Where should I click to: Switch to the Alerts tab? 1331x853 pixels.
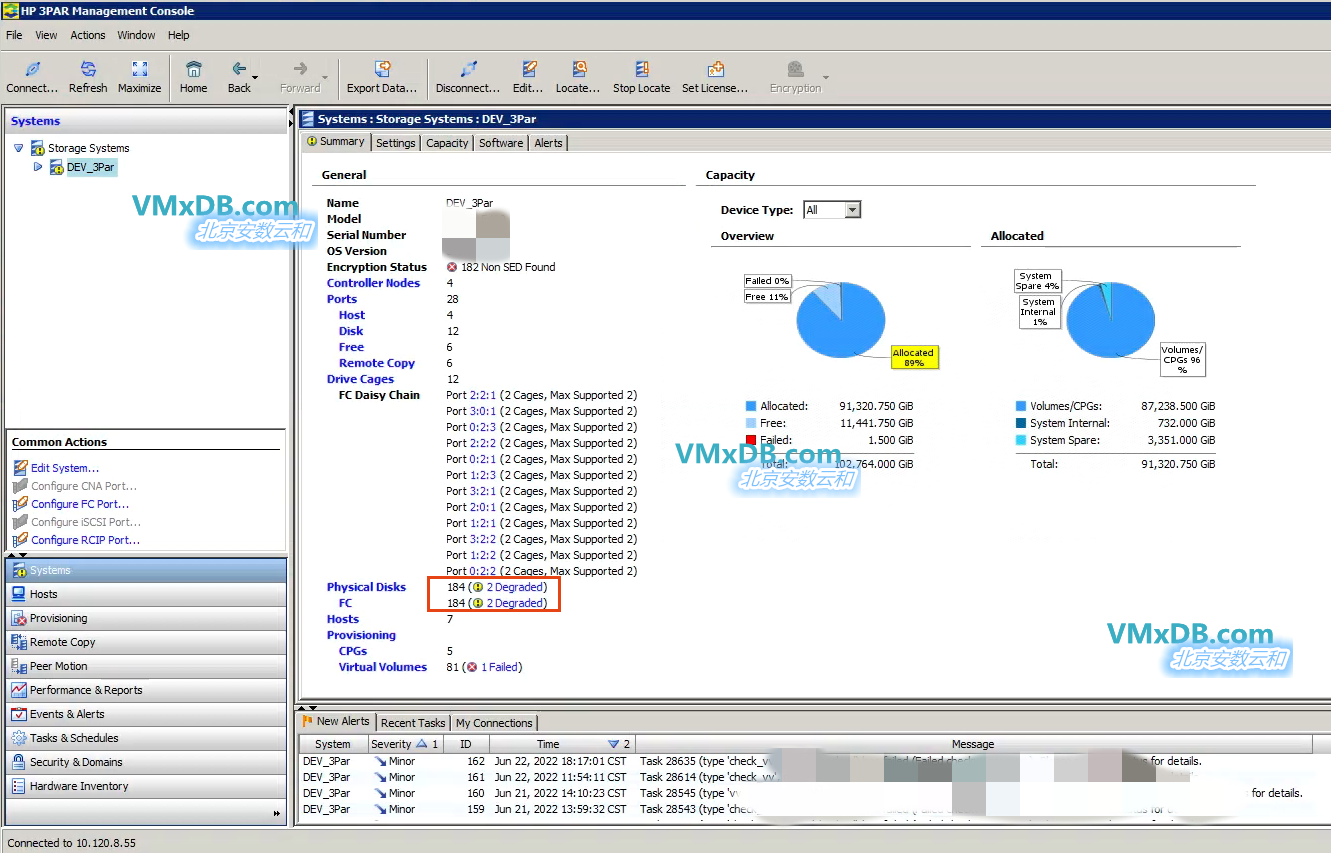(x=548, y=143)
